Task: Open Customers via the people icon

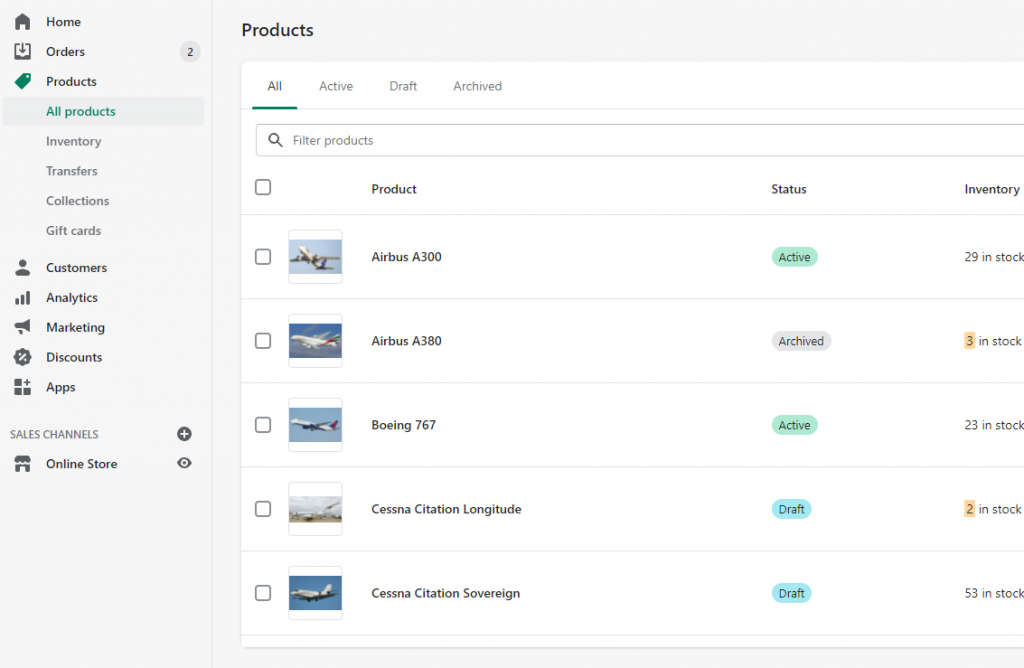Action: 24,267
